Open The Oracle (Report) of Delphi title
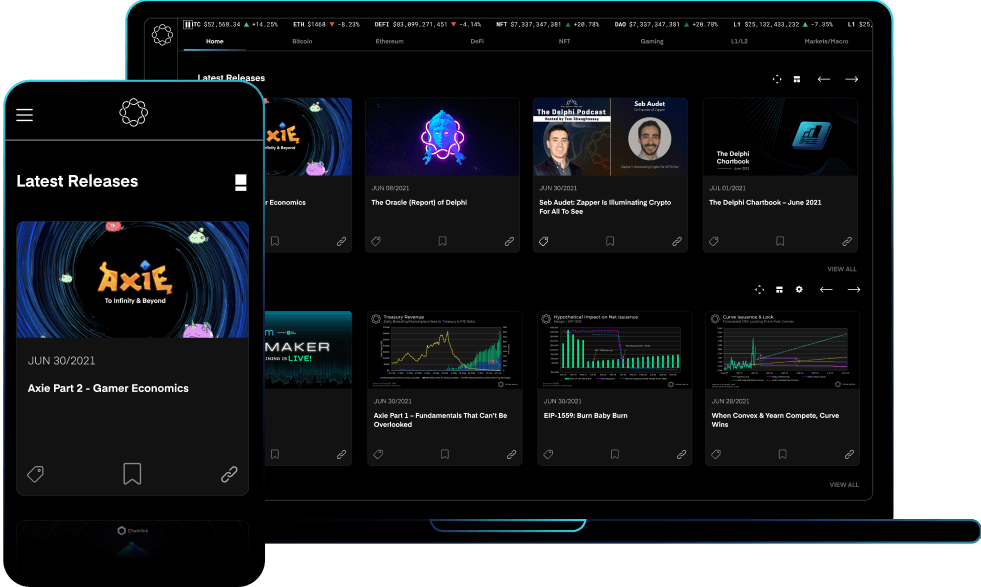The width and height of the screenshot is (981, 587). point(419,203)
